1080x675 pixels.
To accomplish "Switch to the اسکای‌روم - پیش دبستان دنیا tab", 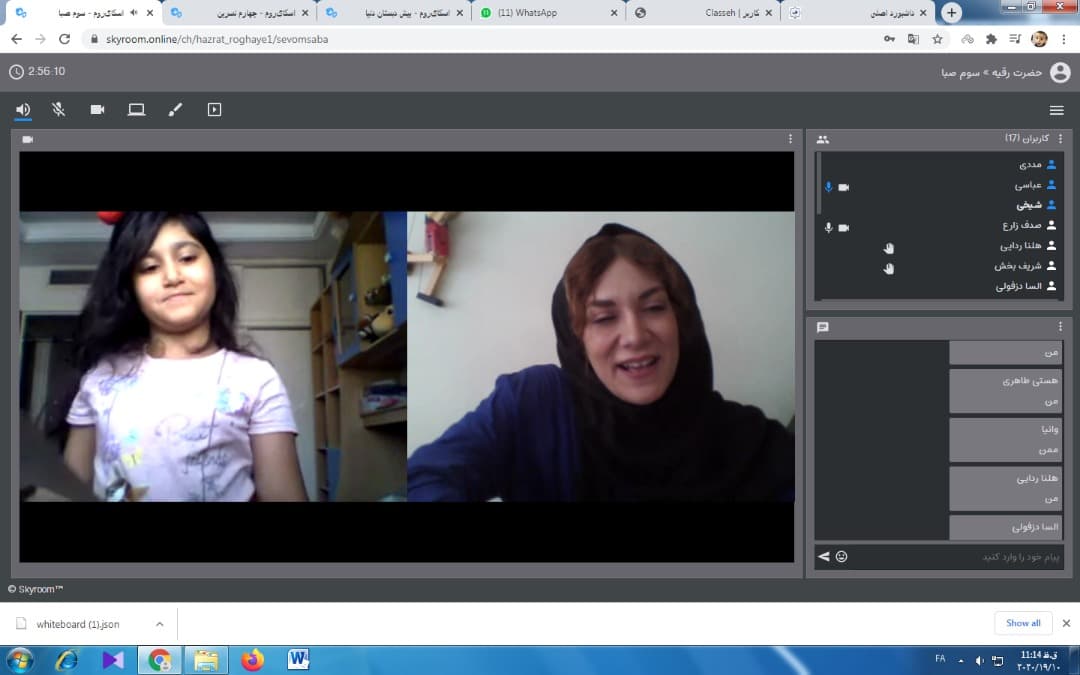I will click(x=394, y=12).
